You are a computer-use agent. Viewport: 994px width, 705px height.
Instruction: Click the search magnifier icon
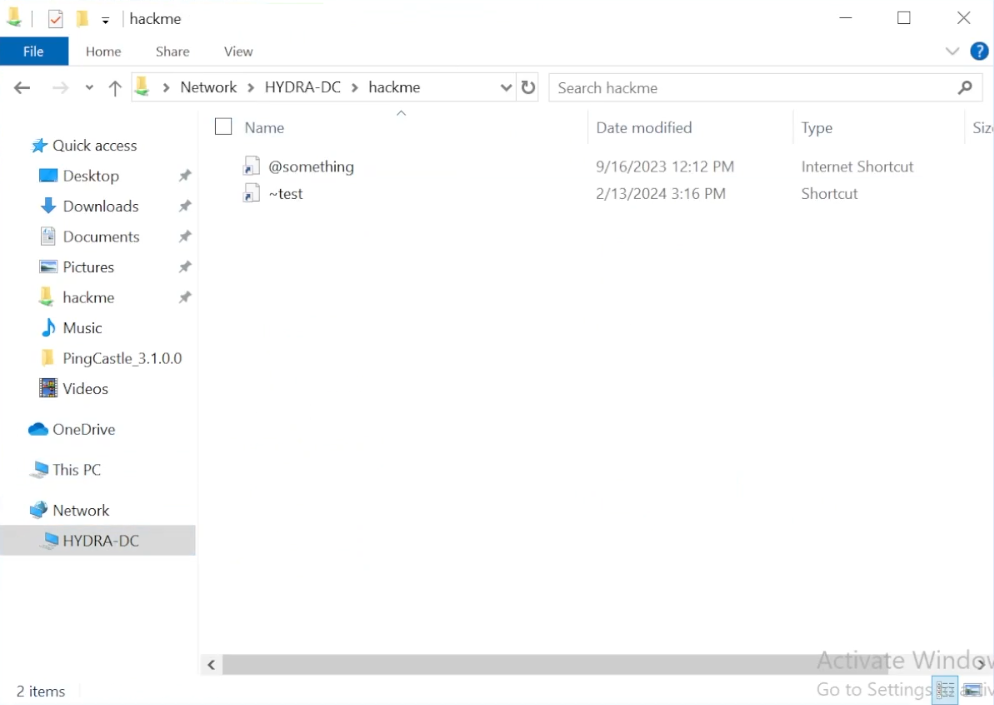(x=964, y=88)
